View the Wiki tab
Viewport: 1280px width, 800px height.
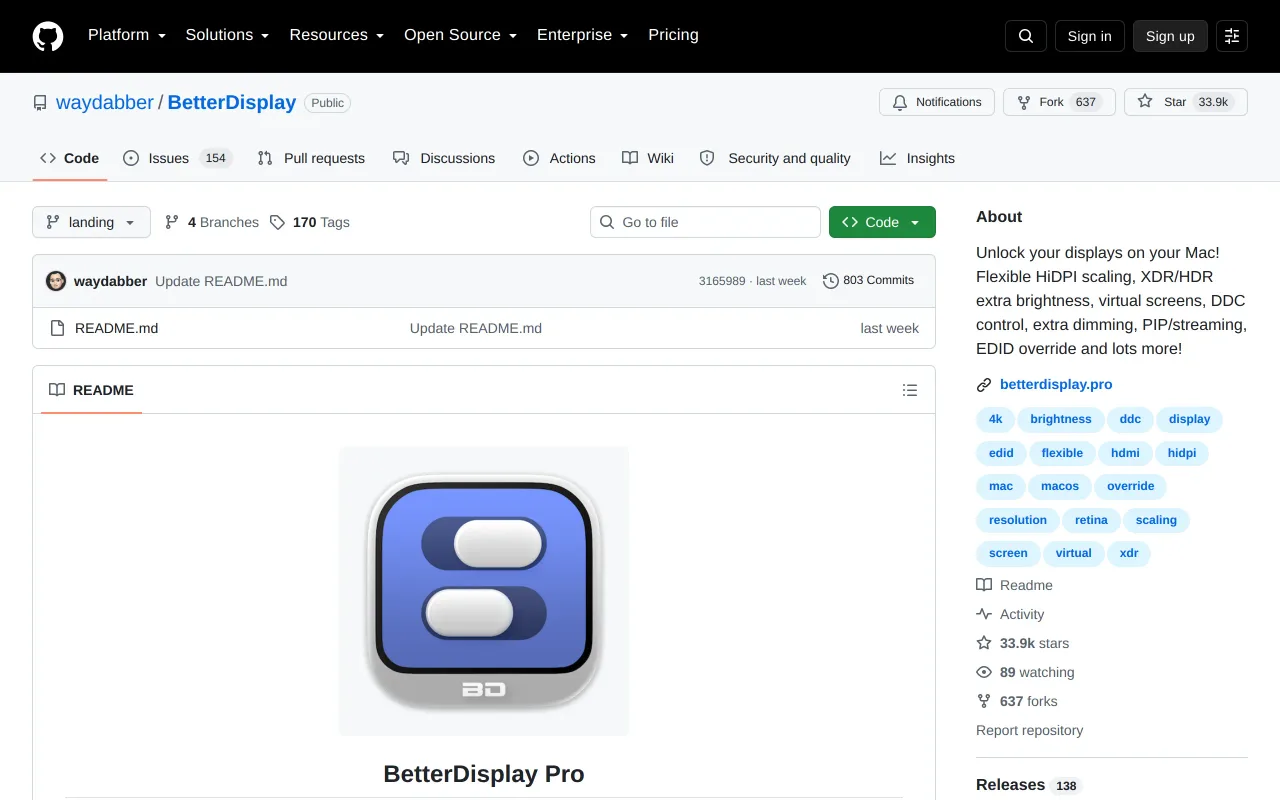648,158
